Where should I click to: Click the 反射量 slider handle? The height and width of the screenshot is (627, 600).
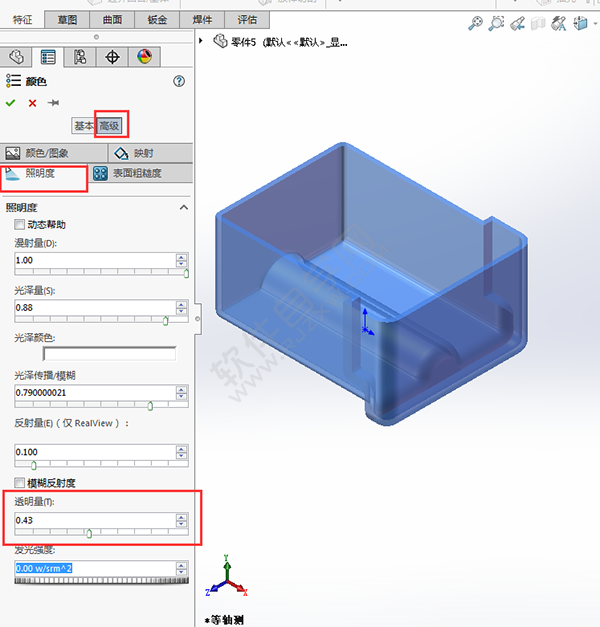point(34,465)
